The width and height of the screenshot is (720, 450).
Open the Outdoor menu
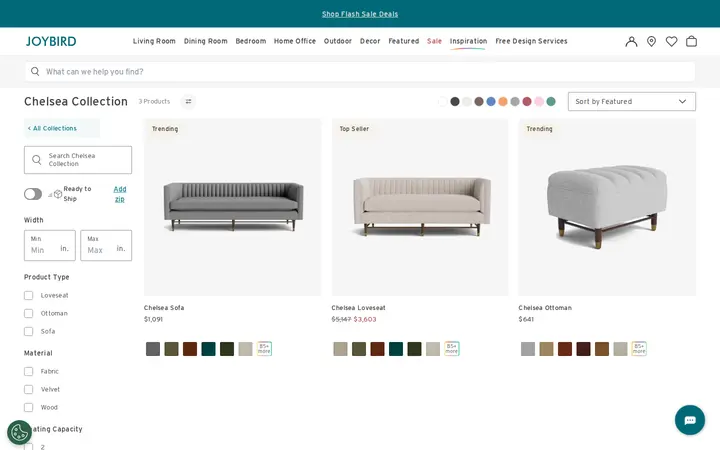(338, 41)
